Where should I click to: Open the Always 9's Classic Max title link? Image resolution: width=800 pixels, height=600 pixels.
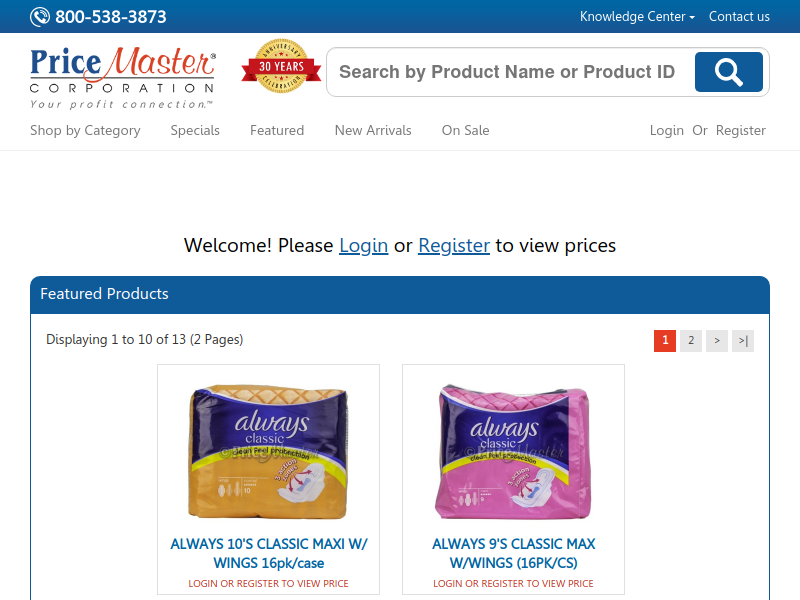coord(513,554)
